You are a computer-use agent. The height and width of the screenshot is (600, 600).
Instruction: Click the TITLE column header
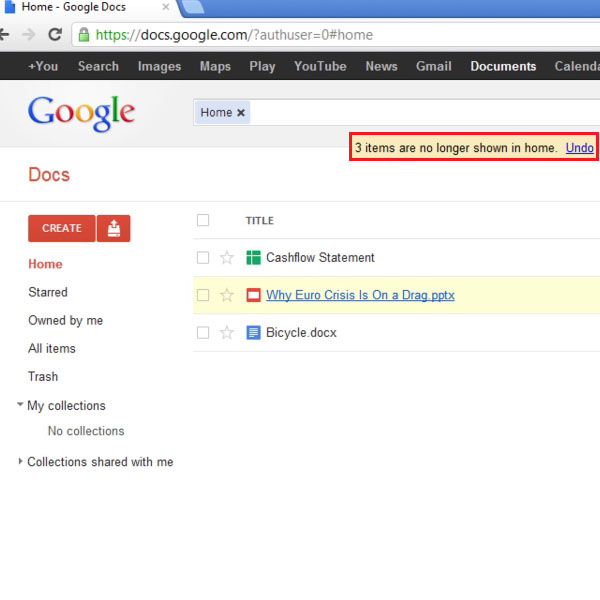pos(259,221)
